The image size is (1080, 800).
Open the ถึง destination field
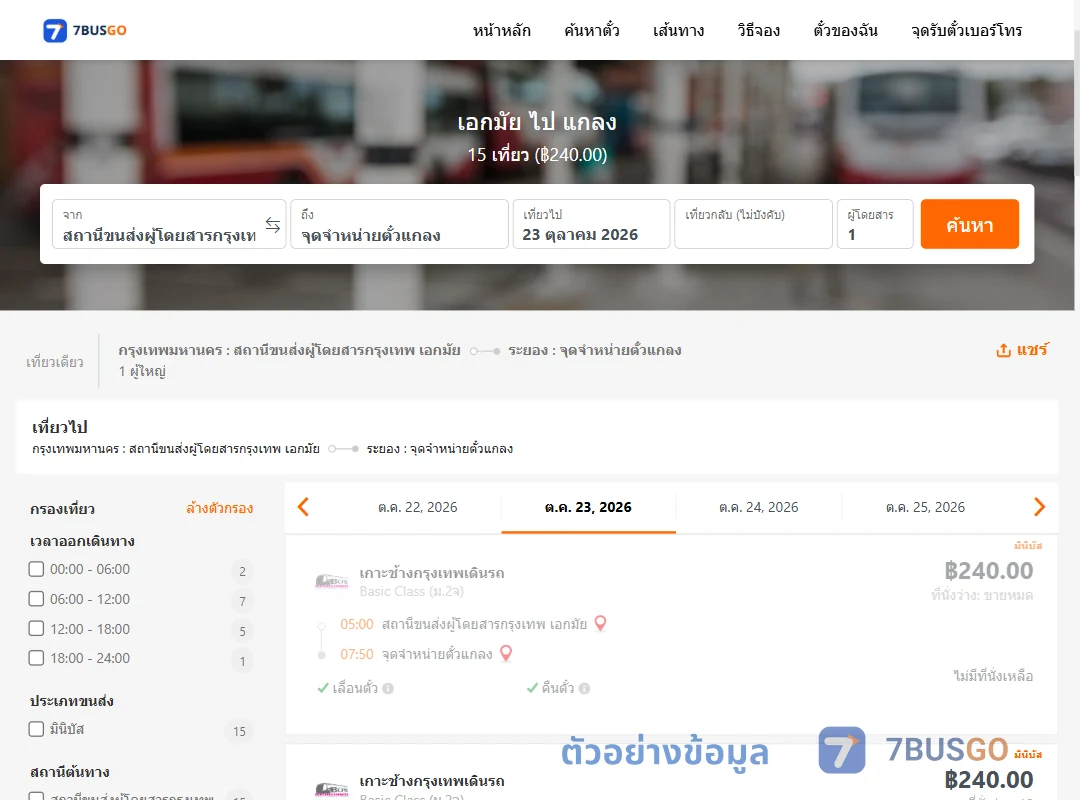point(399,224)
